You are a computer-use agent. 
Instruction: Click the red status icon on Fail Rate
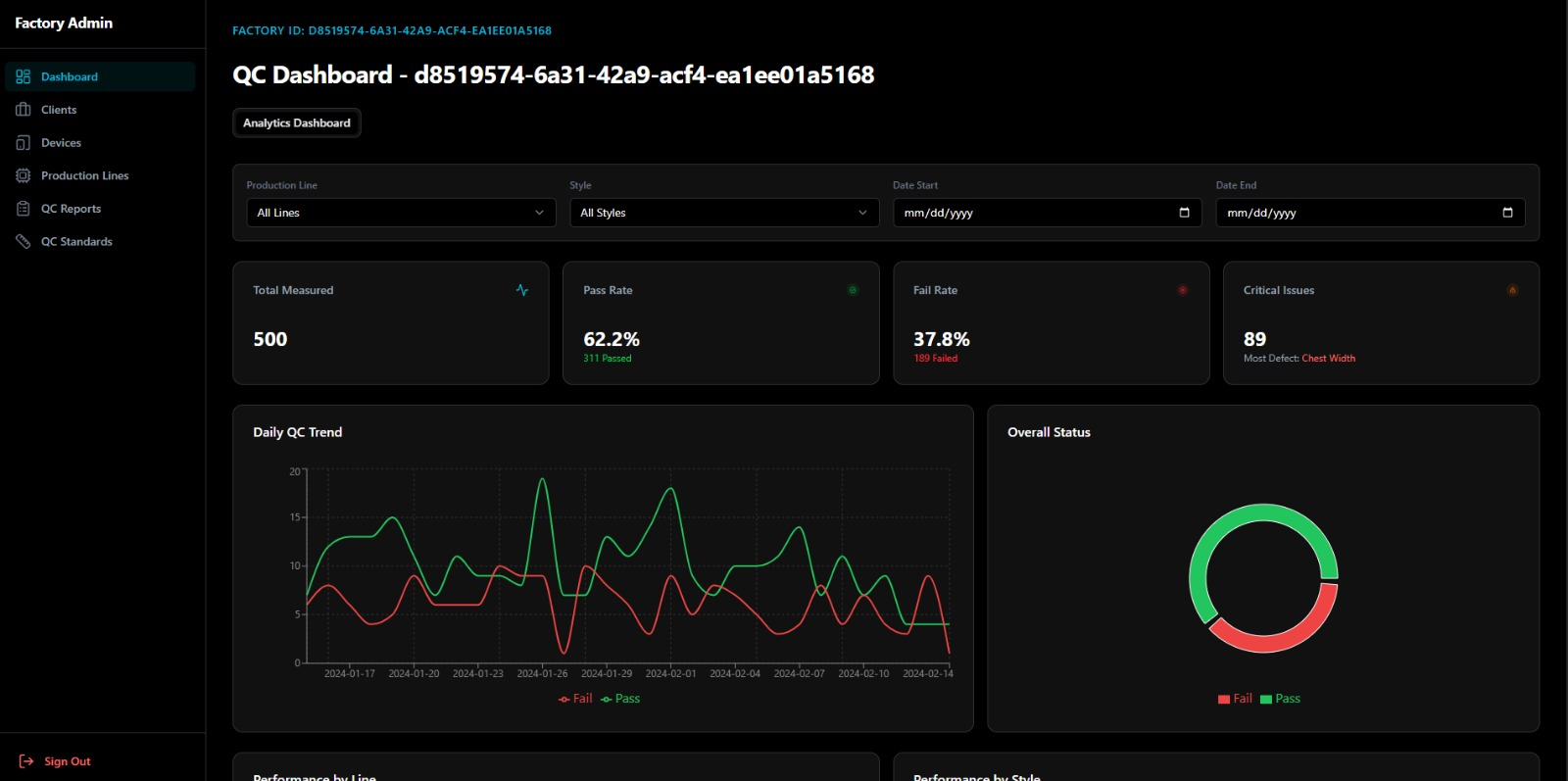(x=1183, y=290)
